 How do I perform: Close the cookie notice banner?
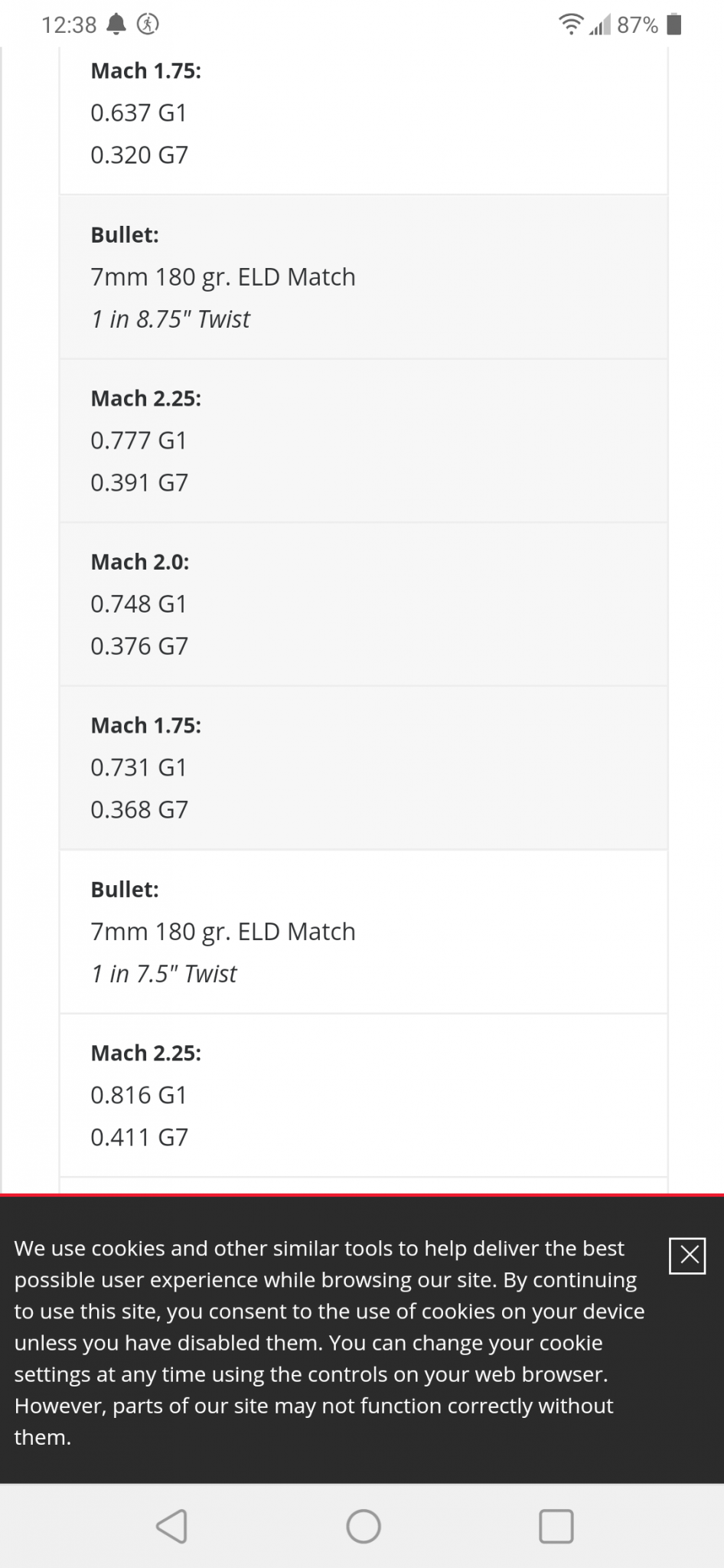coord(686,1256)
